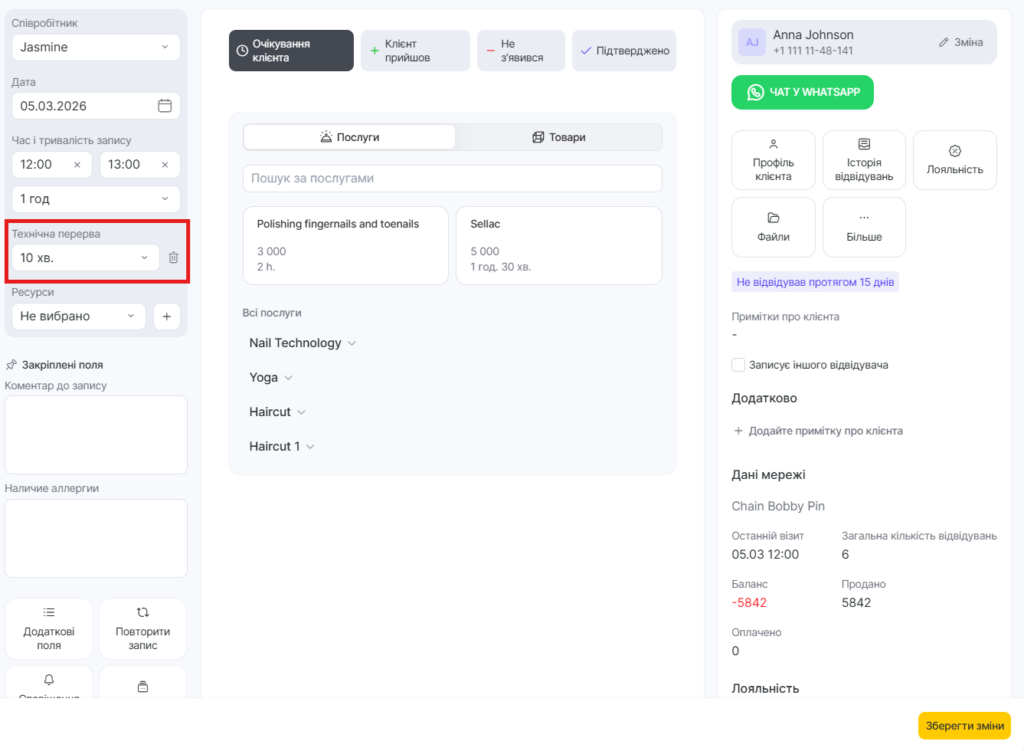Open Історія відвідувань tile

(864, 160)
